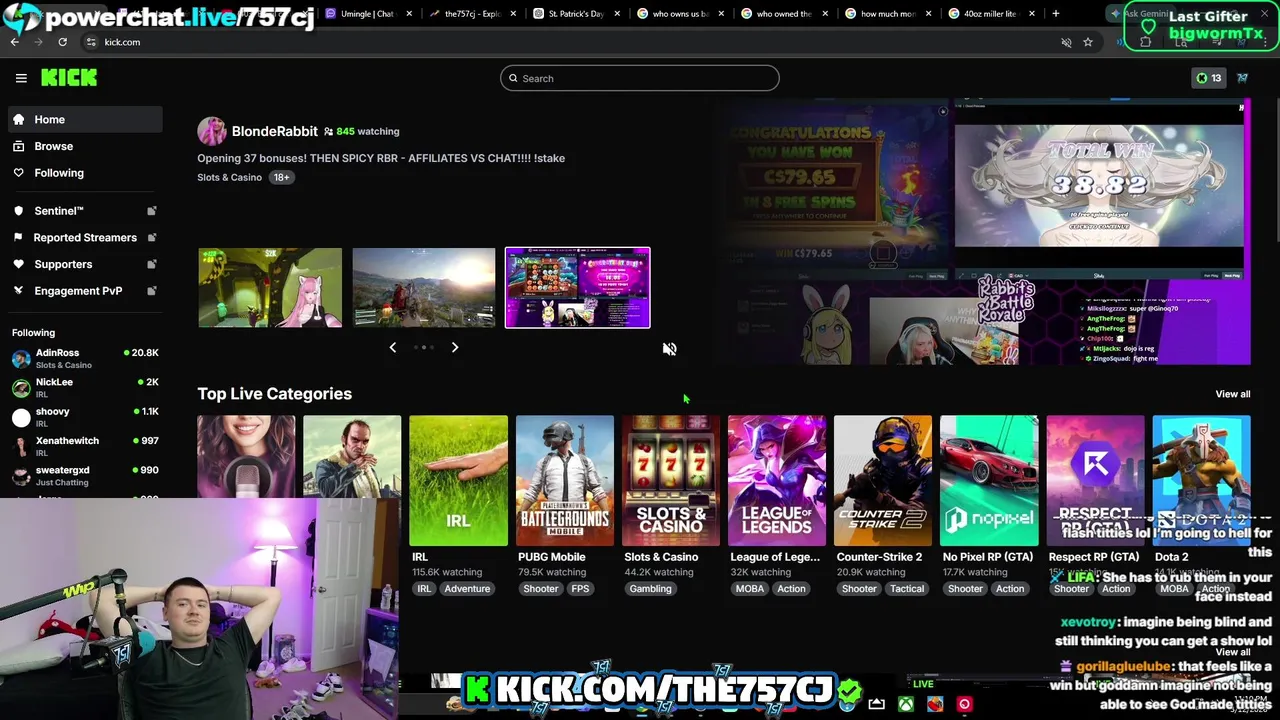1280x720 pixels.
Task: Switch to the the757cj - Explo tab
Action: [472, 14]
